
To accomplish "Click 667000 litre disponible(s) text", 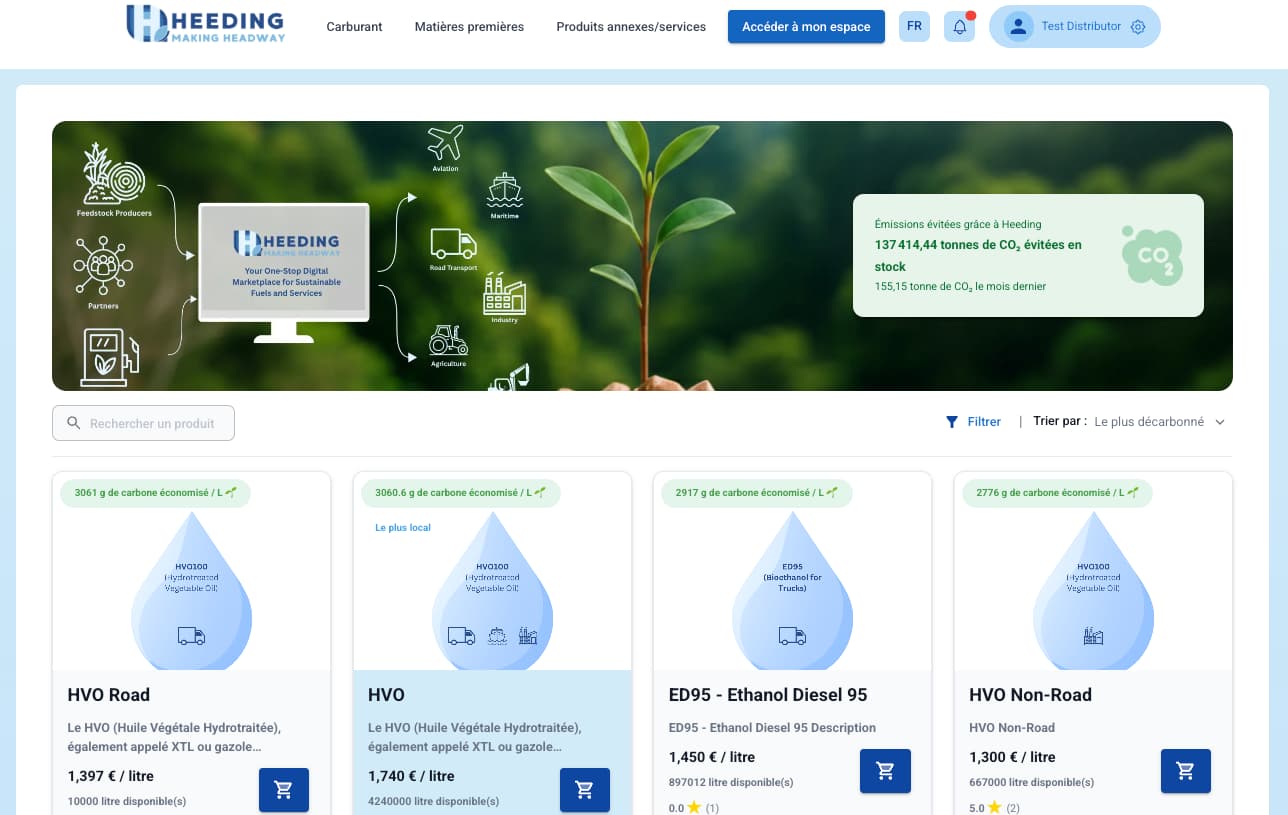I will [x=1032, y=783].
